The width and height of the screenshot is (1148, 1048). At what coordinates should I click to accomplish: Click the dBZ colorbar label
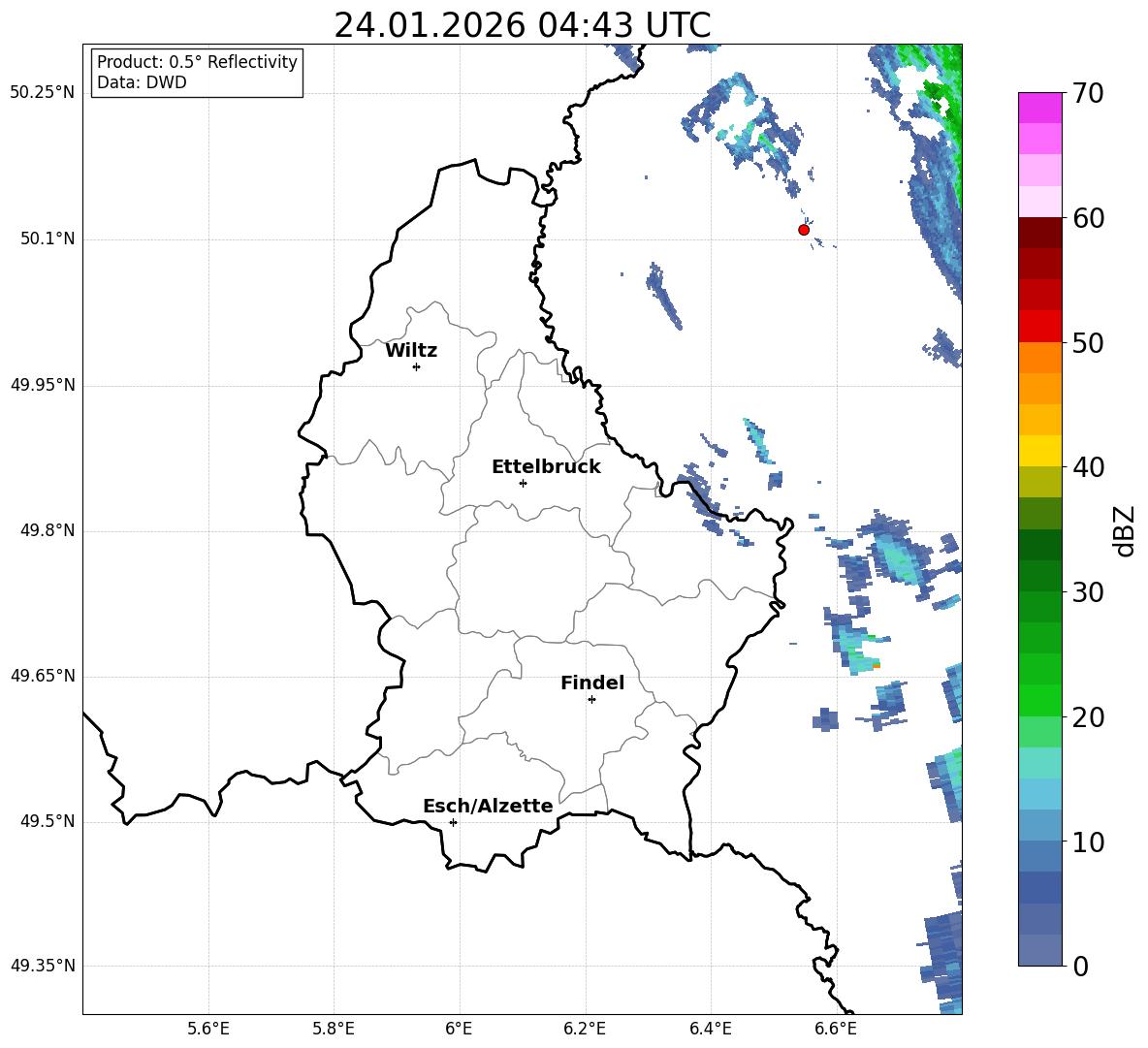tap(1126, 530)
